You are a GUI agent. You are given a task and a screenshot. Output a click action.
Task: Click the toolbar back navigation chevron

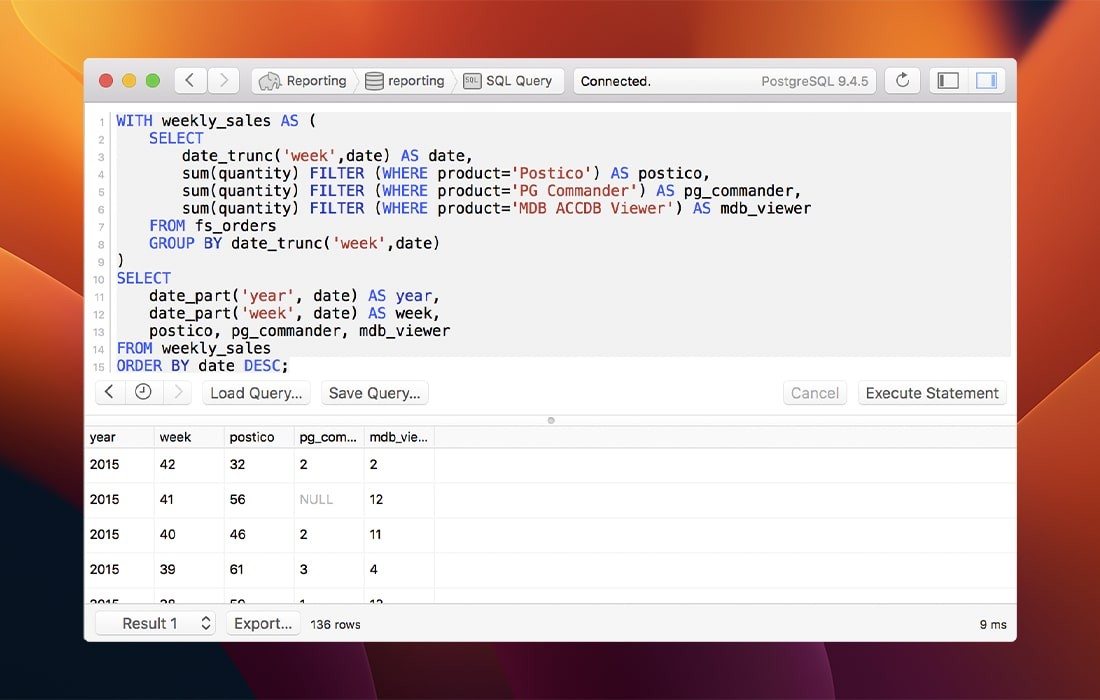coord(190,80)
